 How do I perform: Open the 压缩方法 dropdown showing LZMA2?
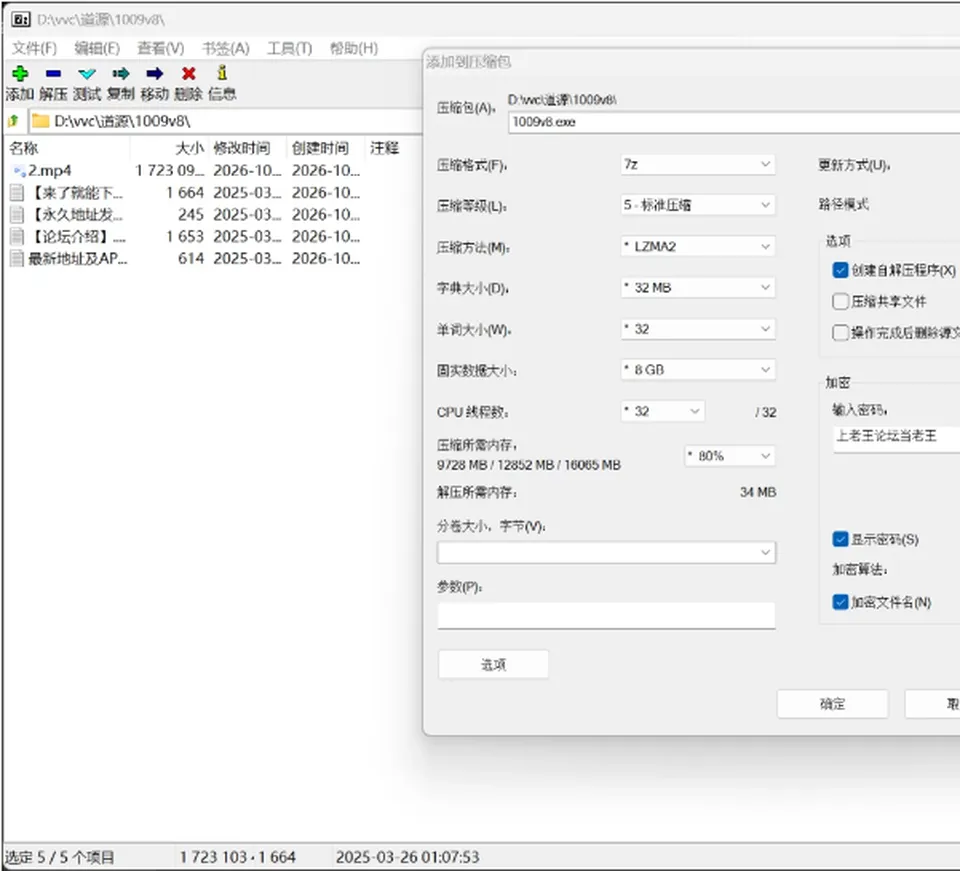(698, 247)
